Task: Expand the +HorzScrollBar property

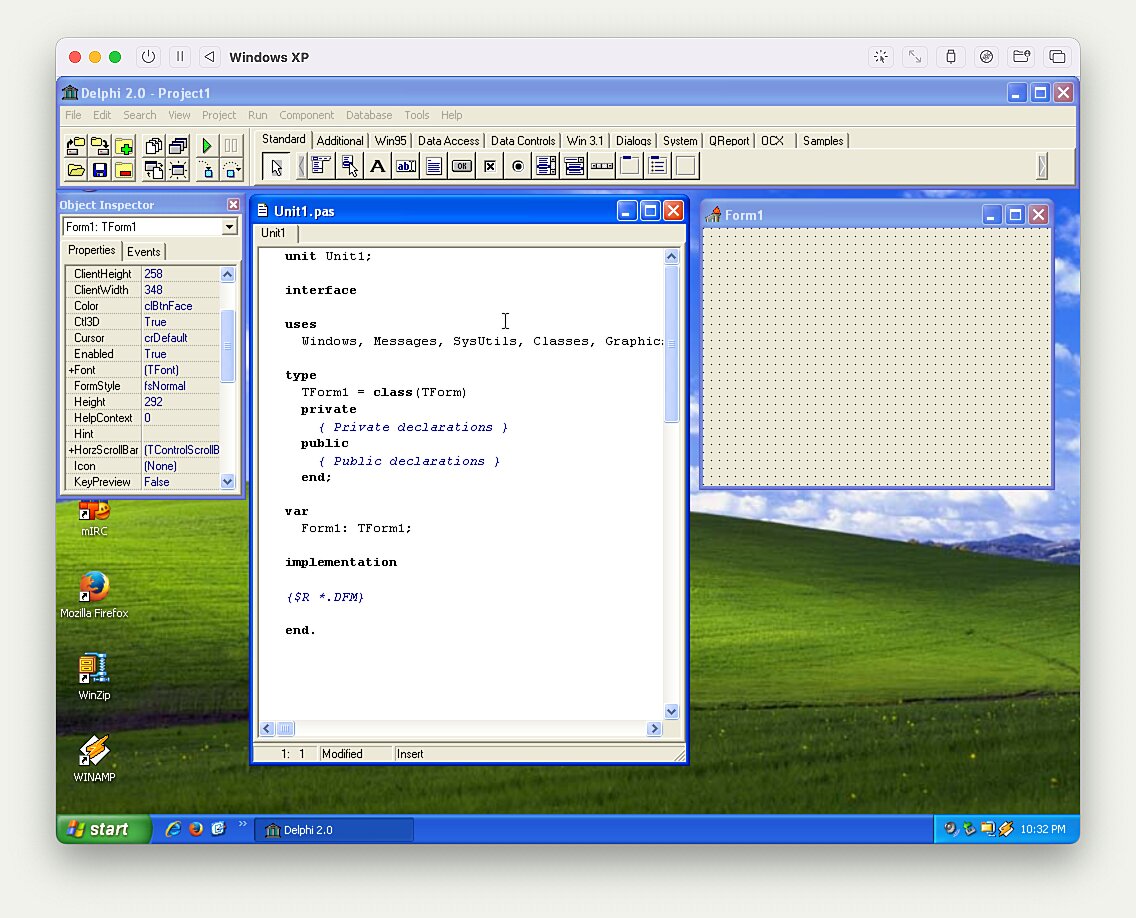Action: [x=71, y=450]
